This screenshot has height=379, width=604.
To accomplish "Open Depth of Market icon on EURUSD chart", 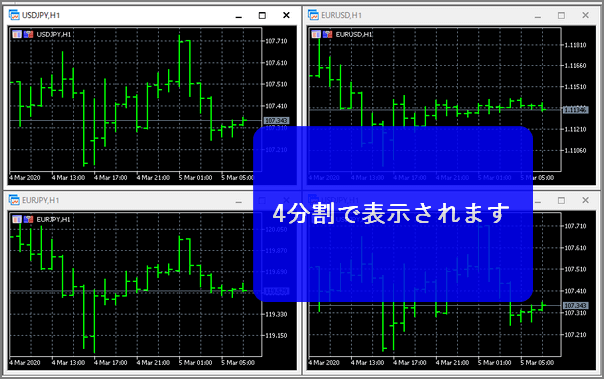I will [327, 34].
